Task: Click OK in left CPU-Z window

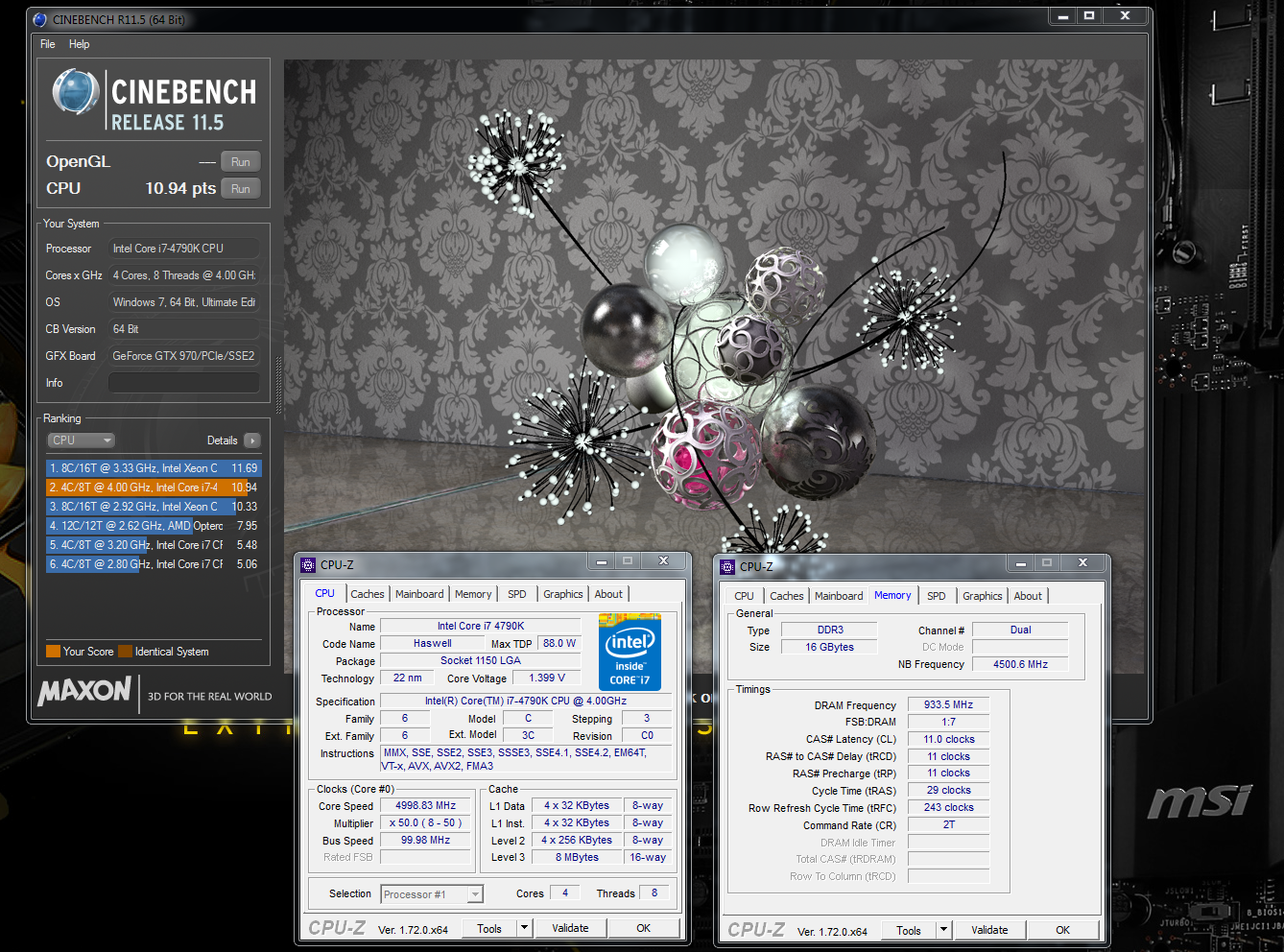Action: (644, 929)
